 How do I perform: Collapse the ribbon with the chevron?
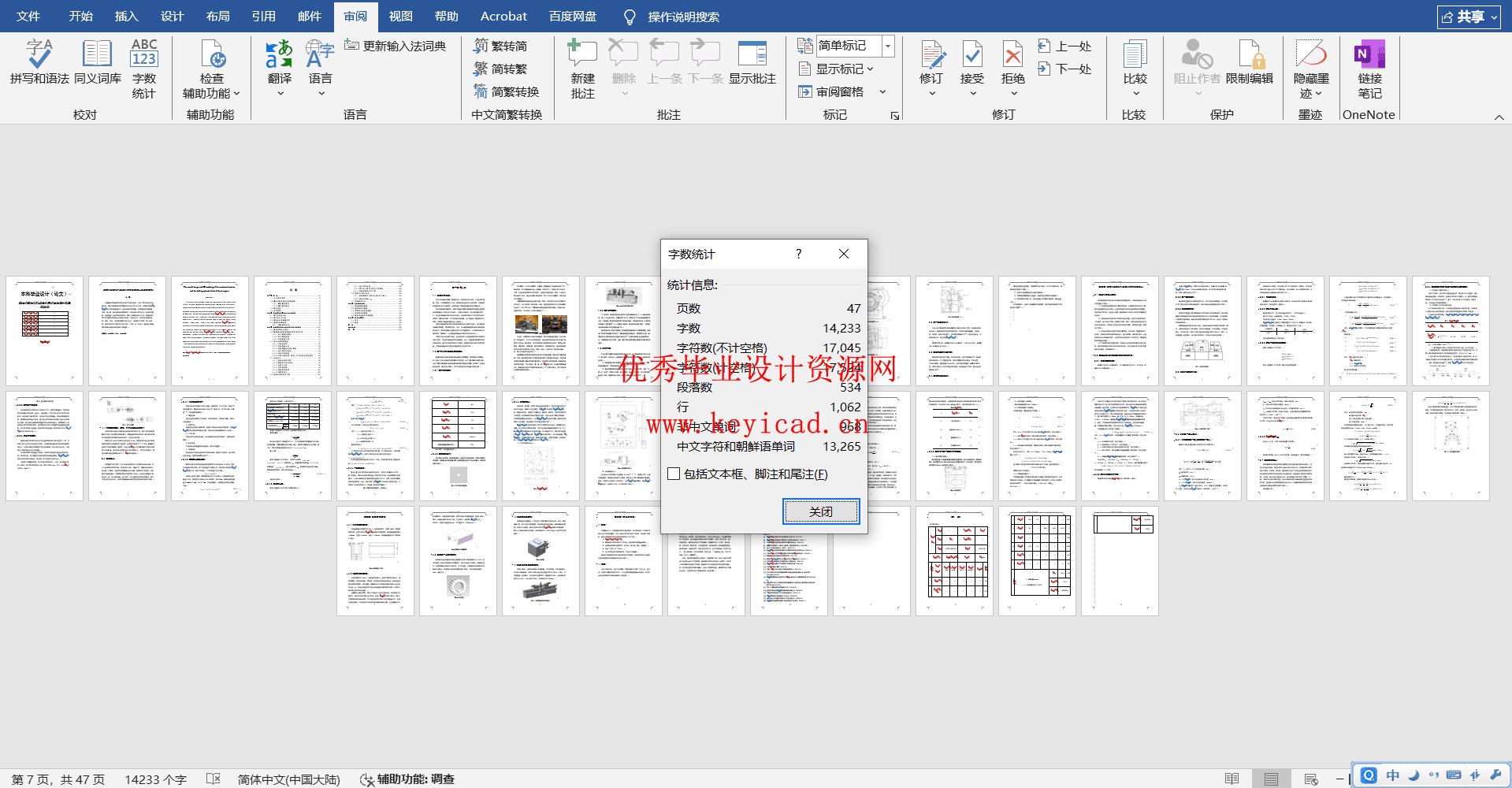tap(1499, 117)
